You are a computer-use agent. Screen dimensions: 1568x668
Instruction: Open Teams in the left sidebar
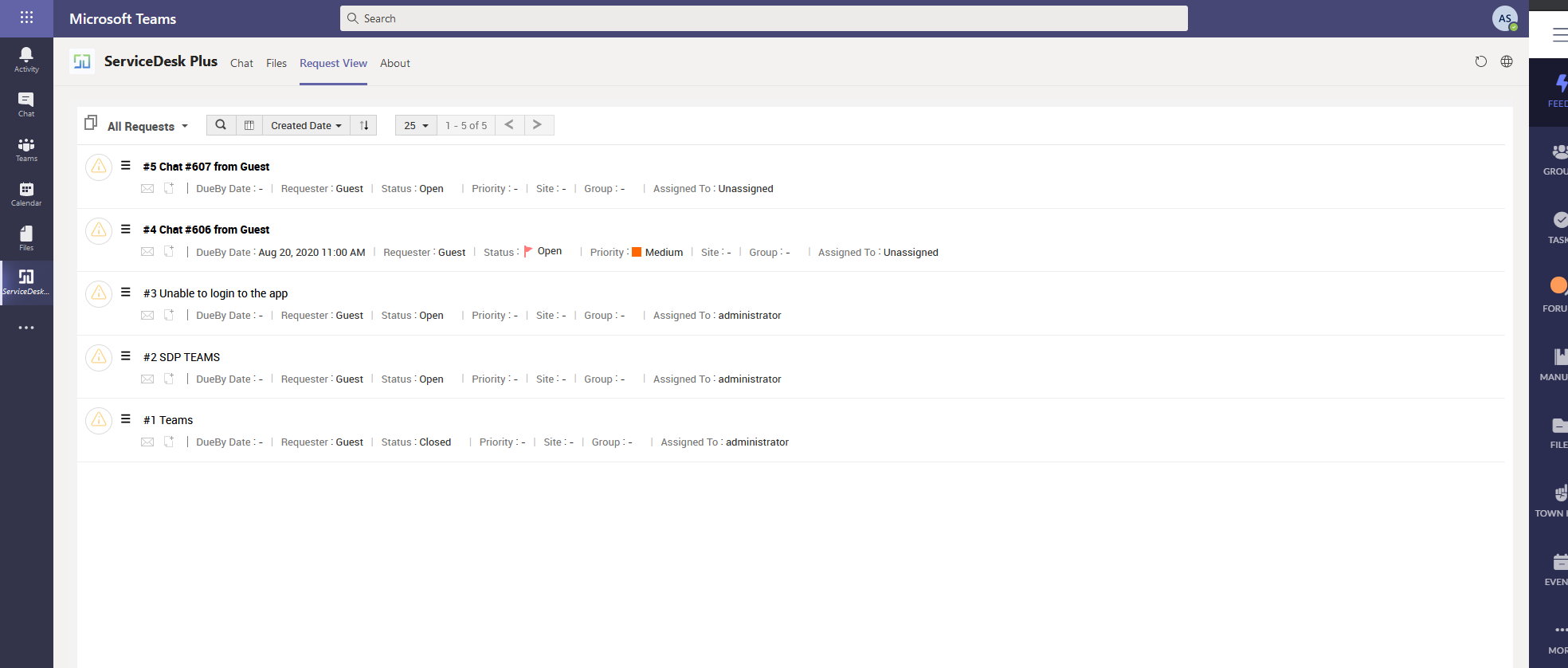(x=26, y=149)
